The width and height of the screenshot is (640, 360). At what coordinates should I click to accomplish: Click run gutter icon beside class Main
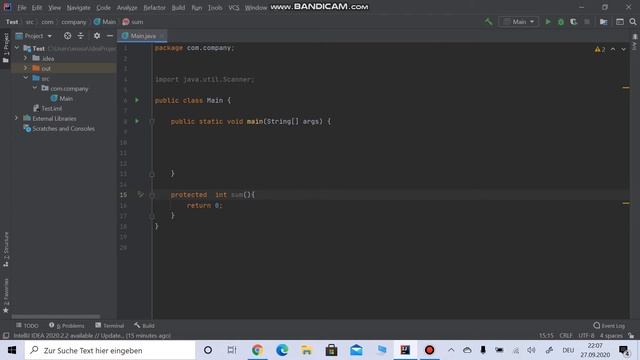click(x=137, y=100)
